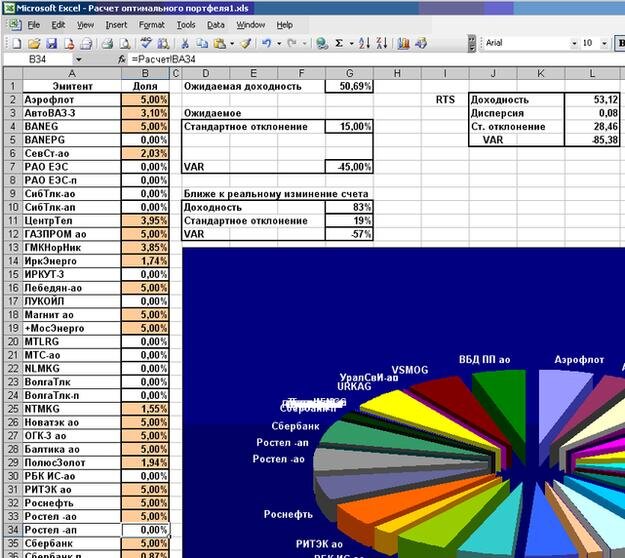Image resolution: width=625 pixels, height=558 pixels.
Task: Select VAR value cell -45,00%
Action: pyautogui.click(x=349, y=167)
